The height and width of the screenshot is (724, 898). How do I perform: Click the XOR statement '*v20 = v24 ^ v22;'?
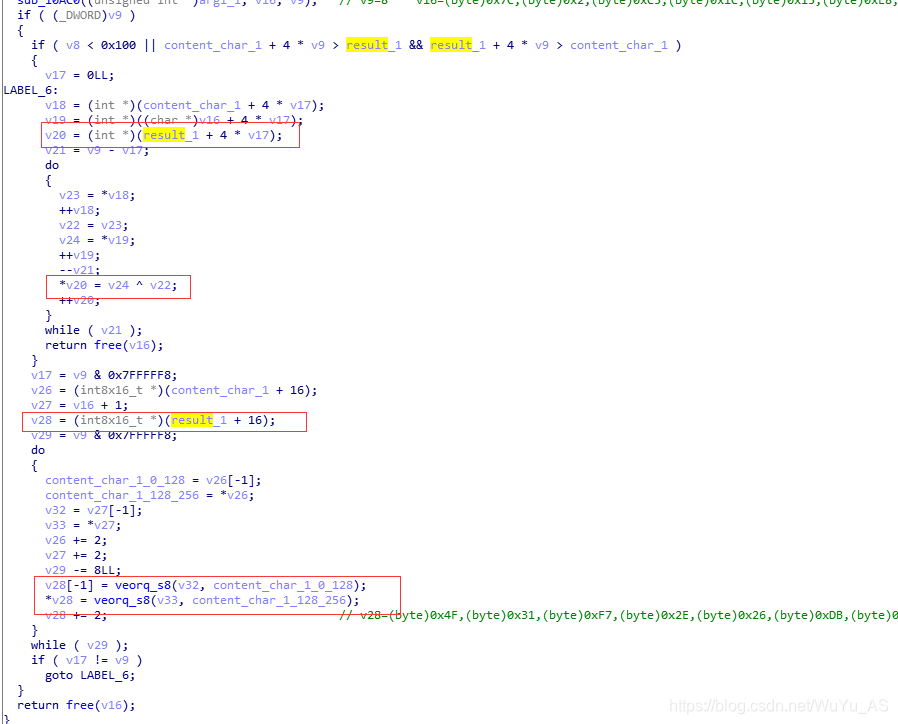(118, 285)
